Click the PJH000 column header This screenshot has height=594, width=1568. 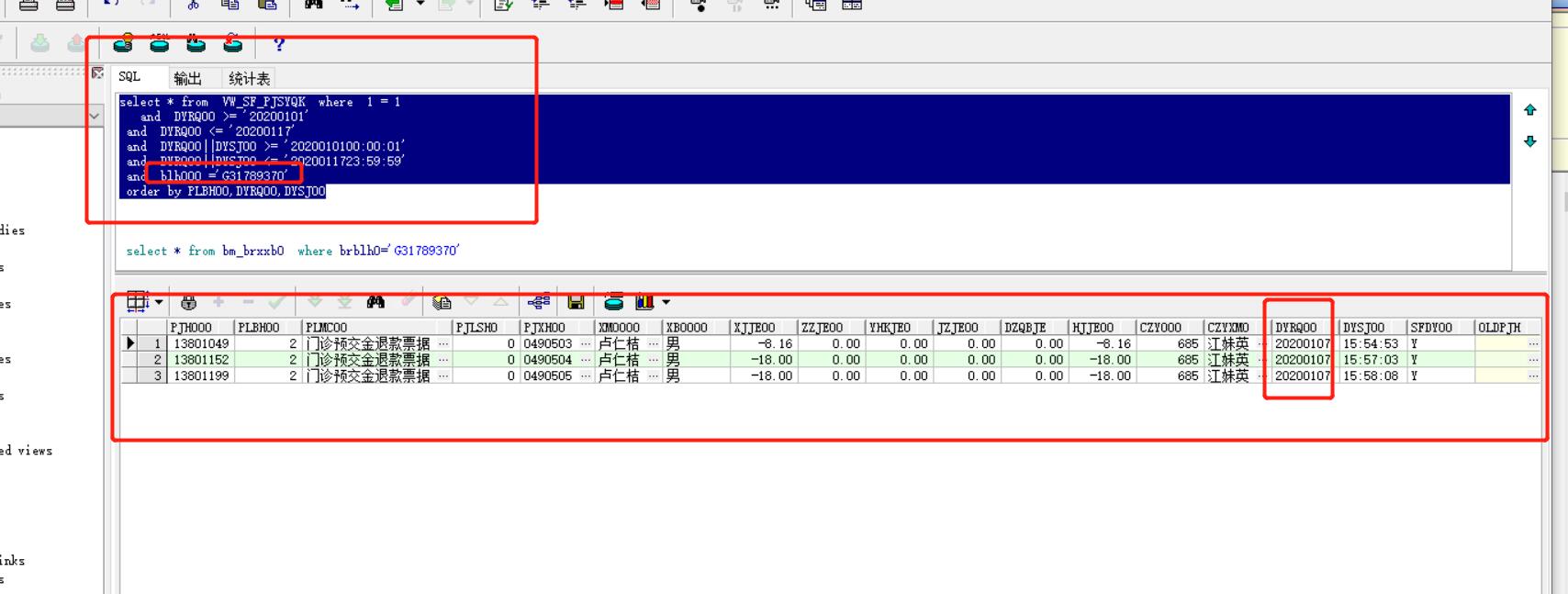[200, 327]
